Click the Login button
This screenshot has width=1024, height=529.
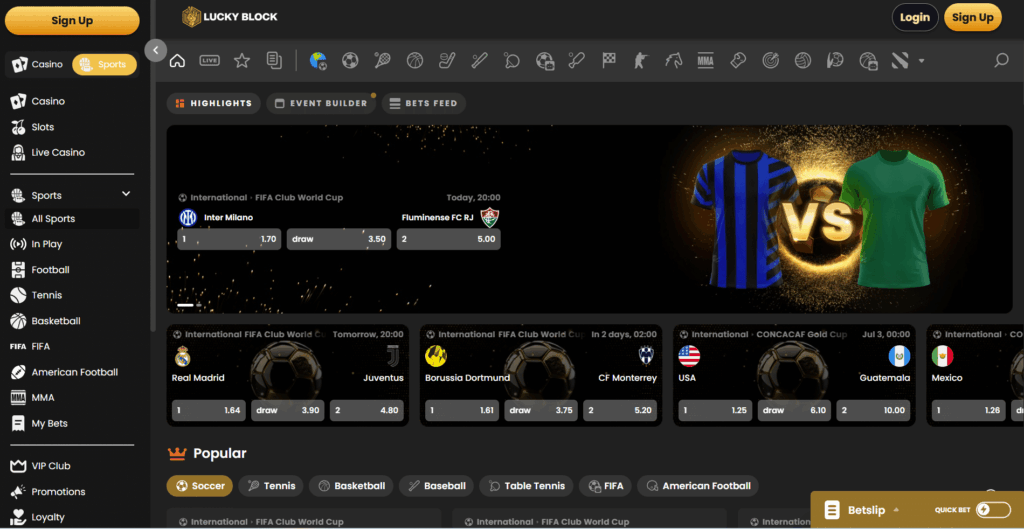click(x=915, y=18)
